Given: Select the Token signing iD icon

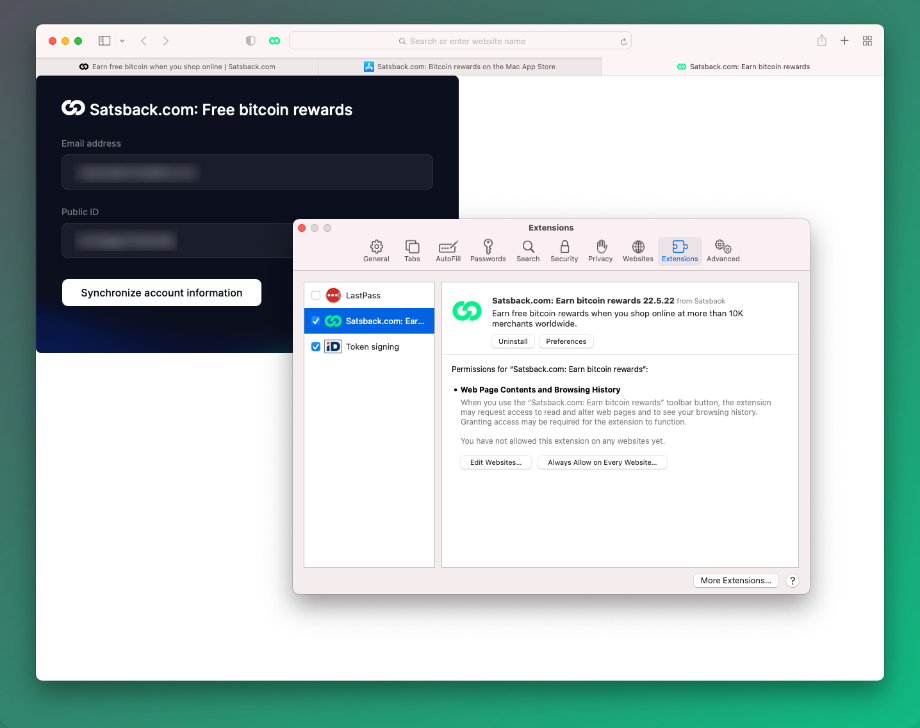Looking at the screenshot, I should (x=333, y=347).
